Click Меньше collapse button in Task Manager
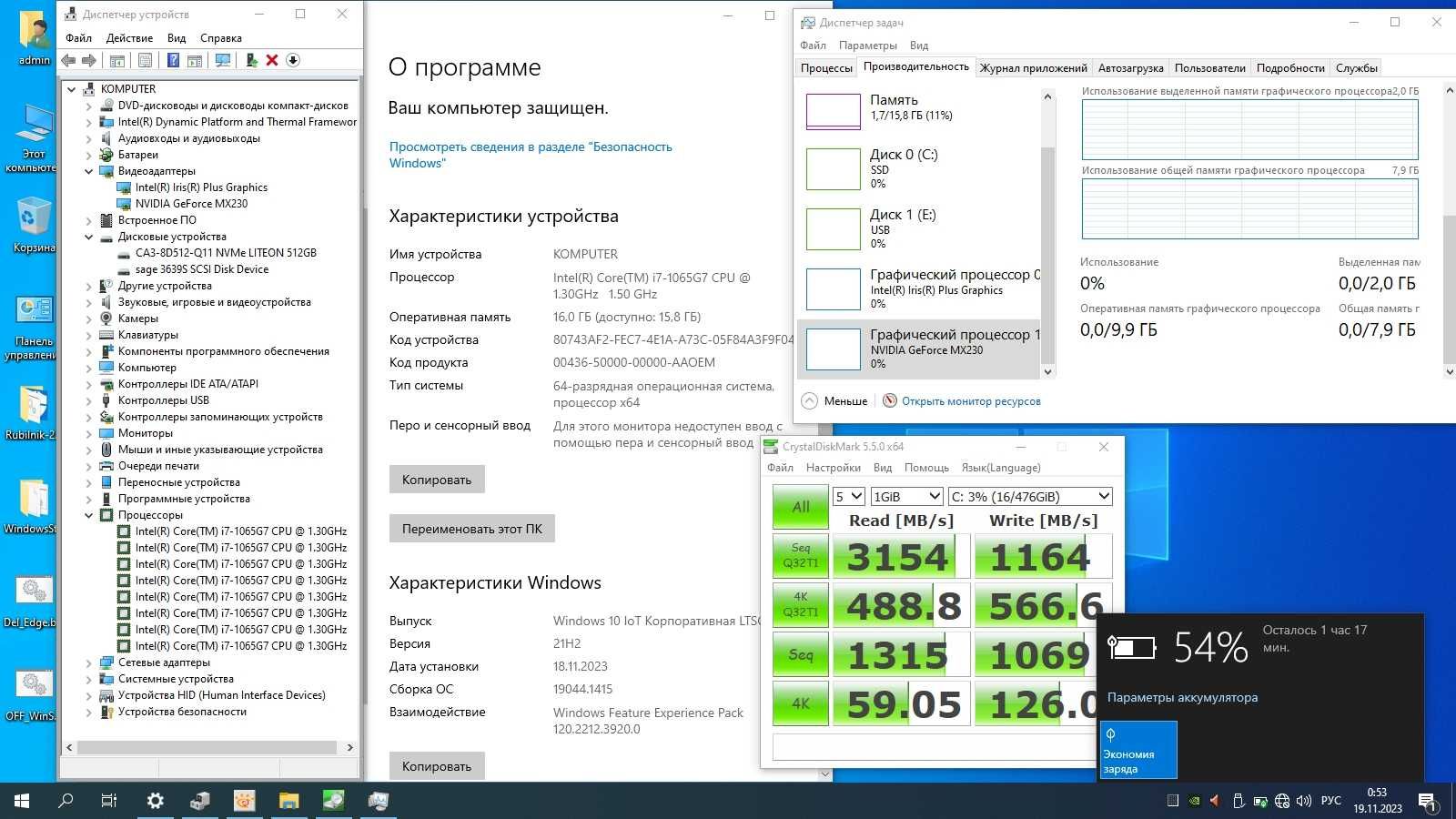This screenshot has height=819, width=1456. pyautogui.click(x=834, y=401)
